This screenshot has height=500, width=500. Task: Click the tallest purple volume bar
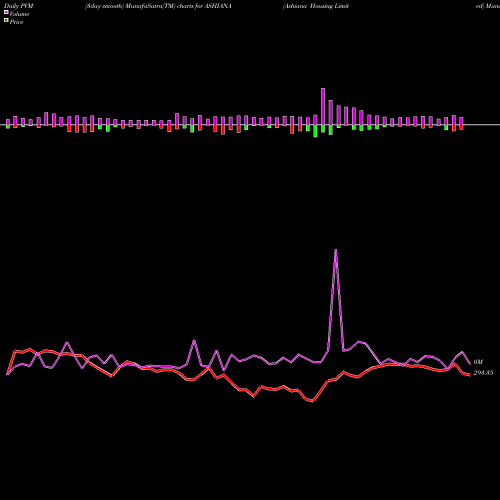click(323, 107)
